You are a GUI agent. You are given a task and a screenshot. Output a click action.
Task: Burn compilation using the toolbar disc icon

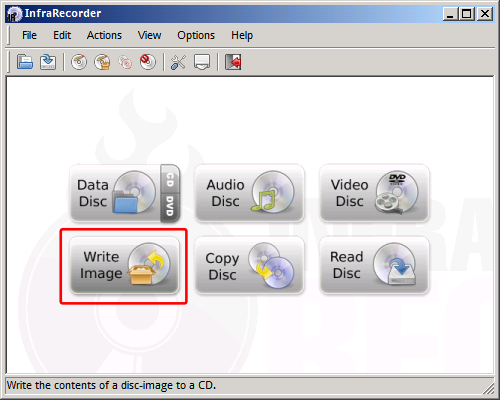click(79, 62)
